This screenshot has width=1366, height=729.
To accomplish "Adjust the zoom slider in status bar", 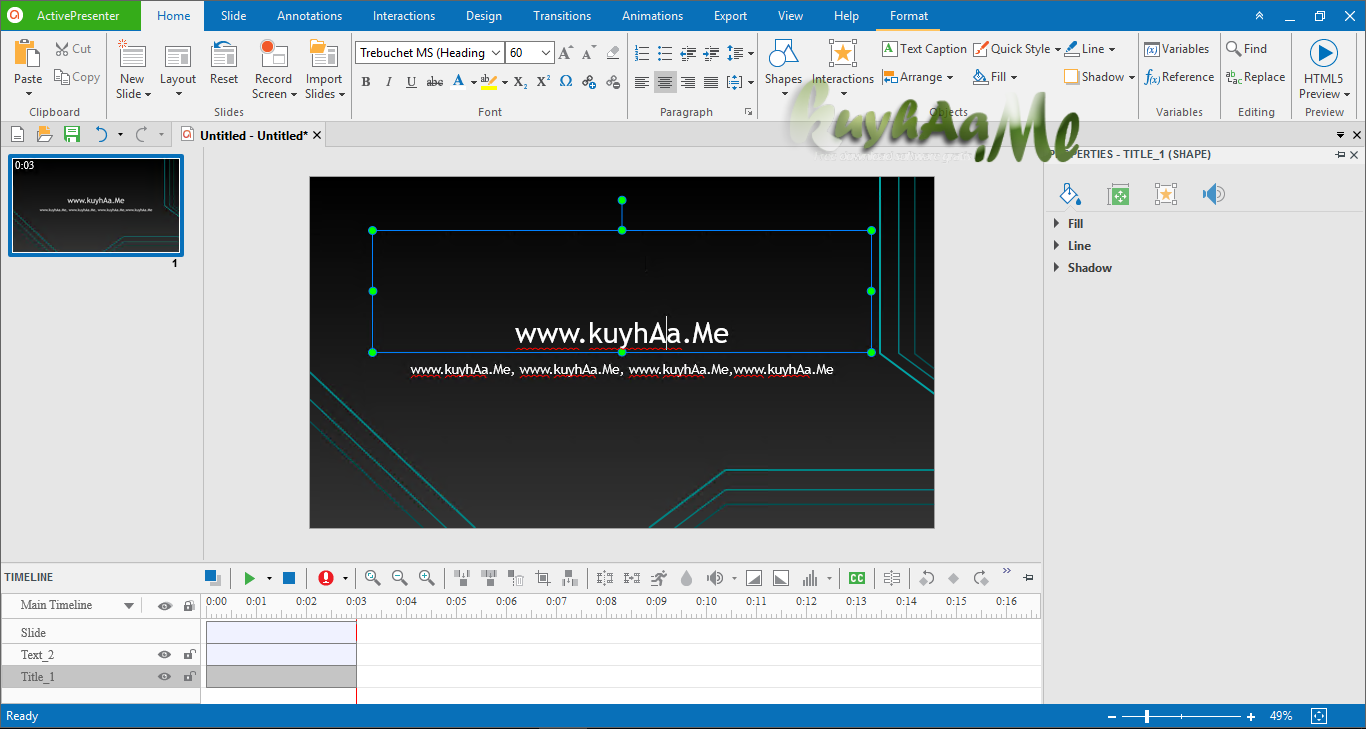I will coord(1147,716).
